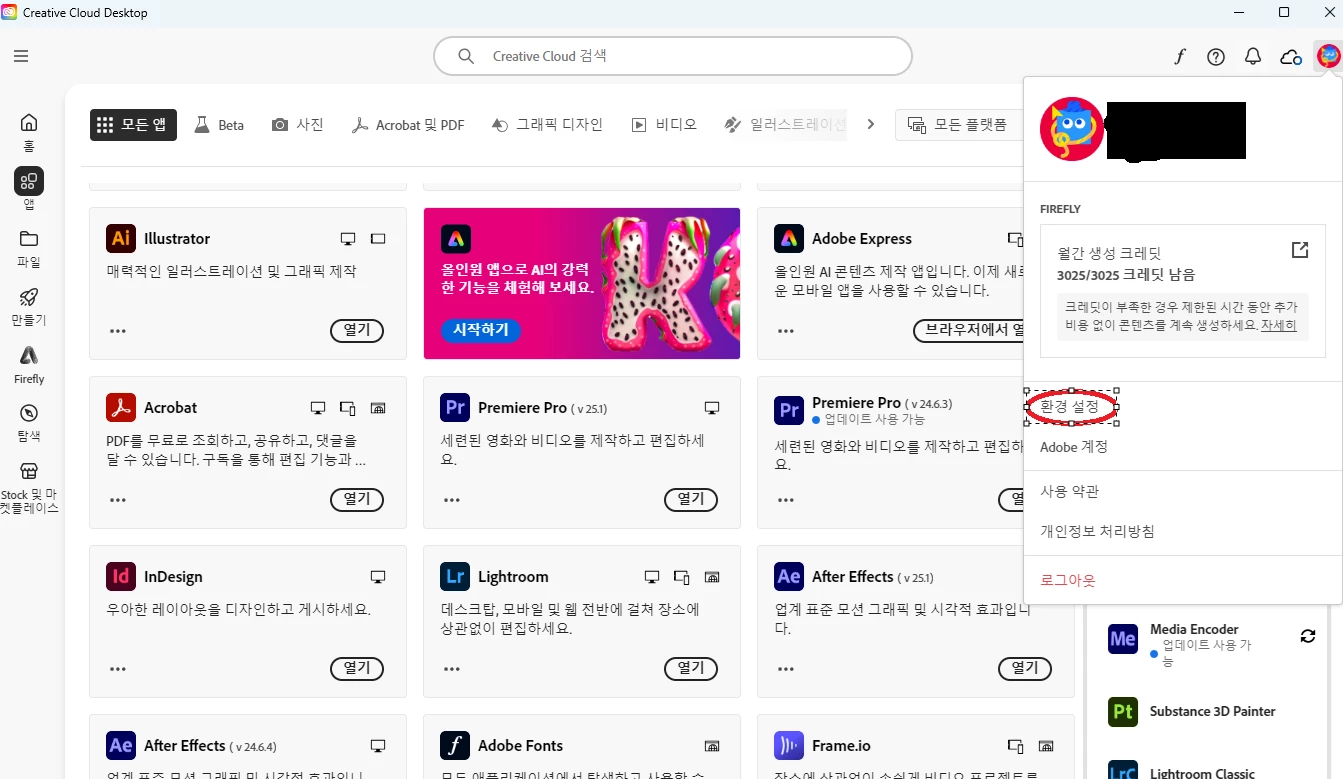Click the large profile avatar in the account panel
Viewport: 1343px width, 779px height.
click(1072, 129)
